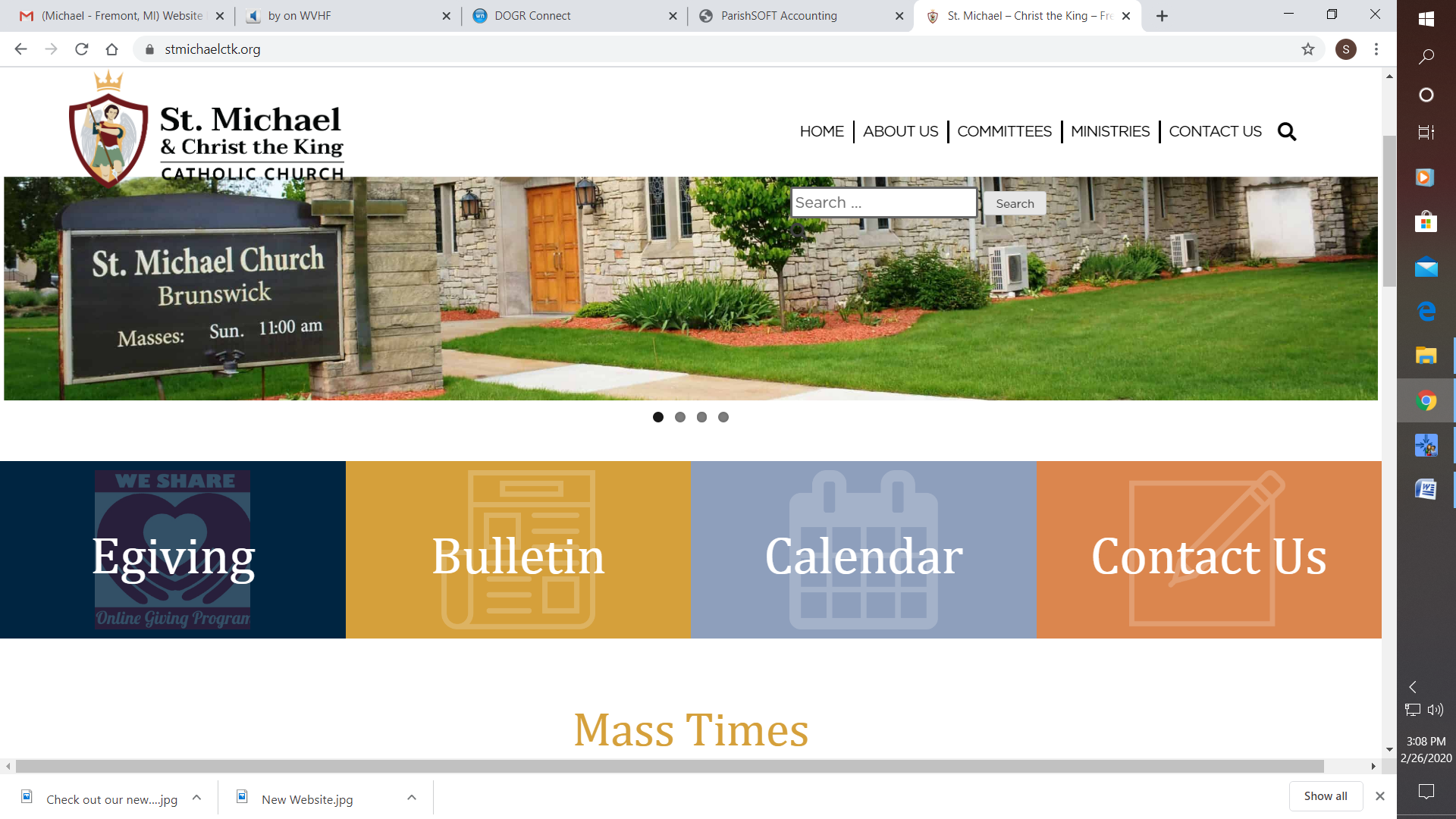Expand options for Check out our new jpg download
The width and height of the screenshot is (1456, 819).
pos(196,798)
